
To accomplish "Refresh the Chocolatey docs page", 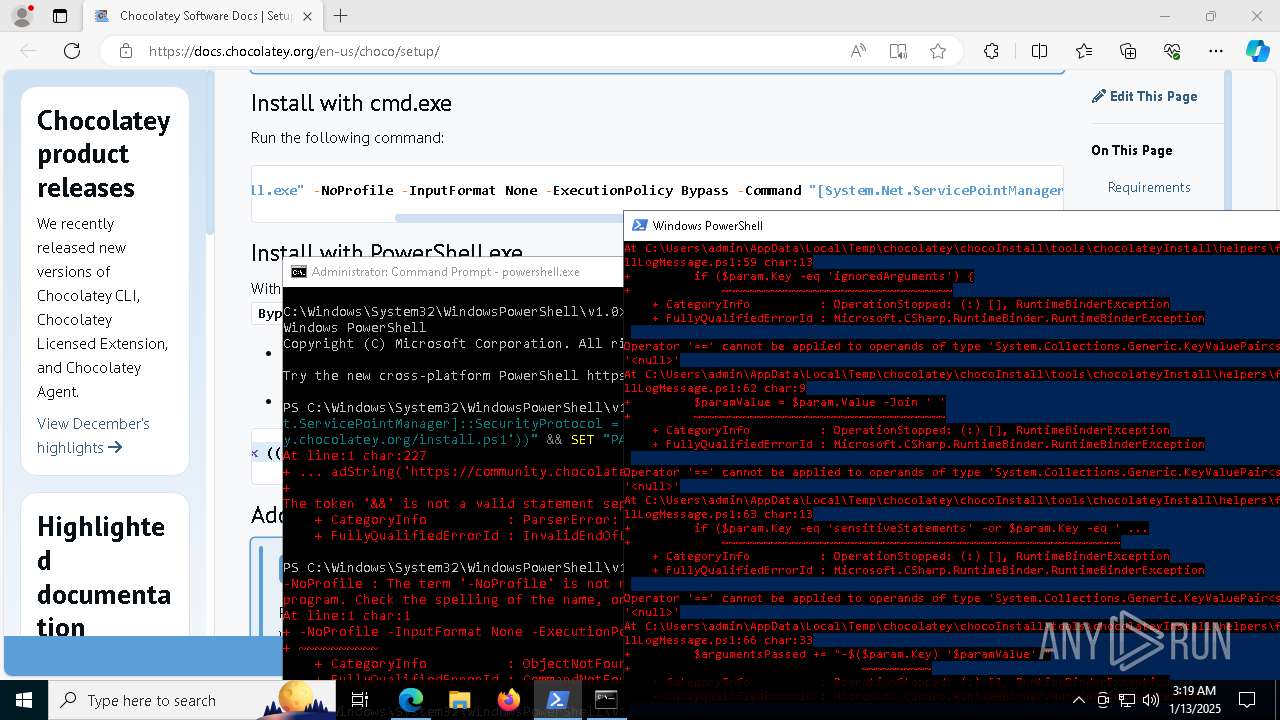I will [72, 51].
